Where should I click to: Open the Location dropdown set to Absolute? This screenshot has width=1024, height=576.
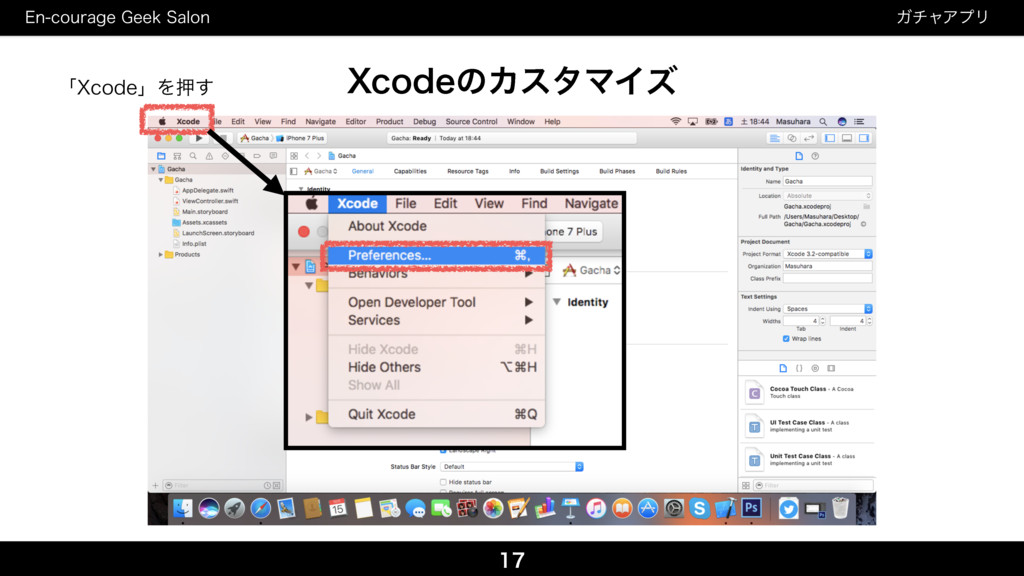click(828, 196)
